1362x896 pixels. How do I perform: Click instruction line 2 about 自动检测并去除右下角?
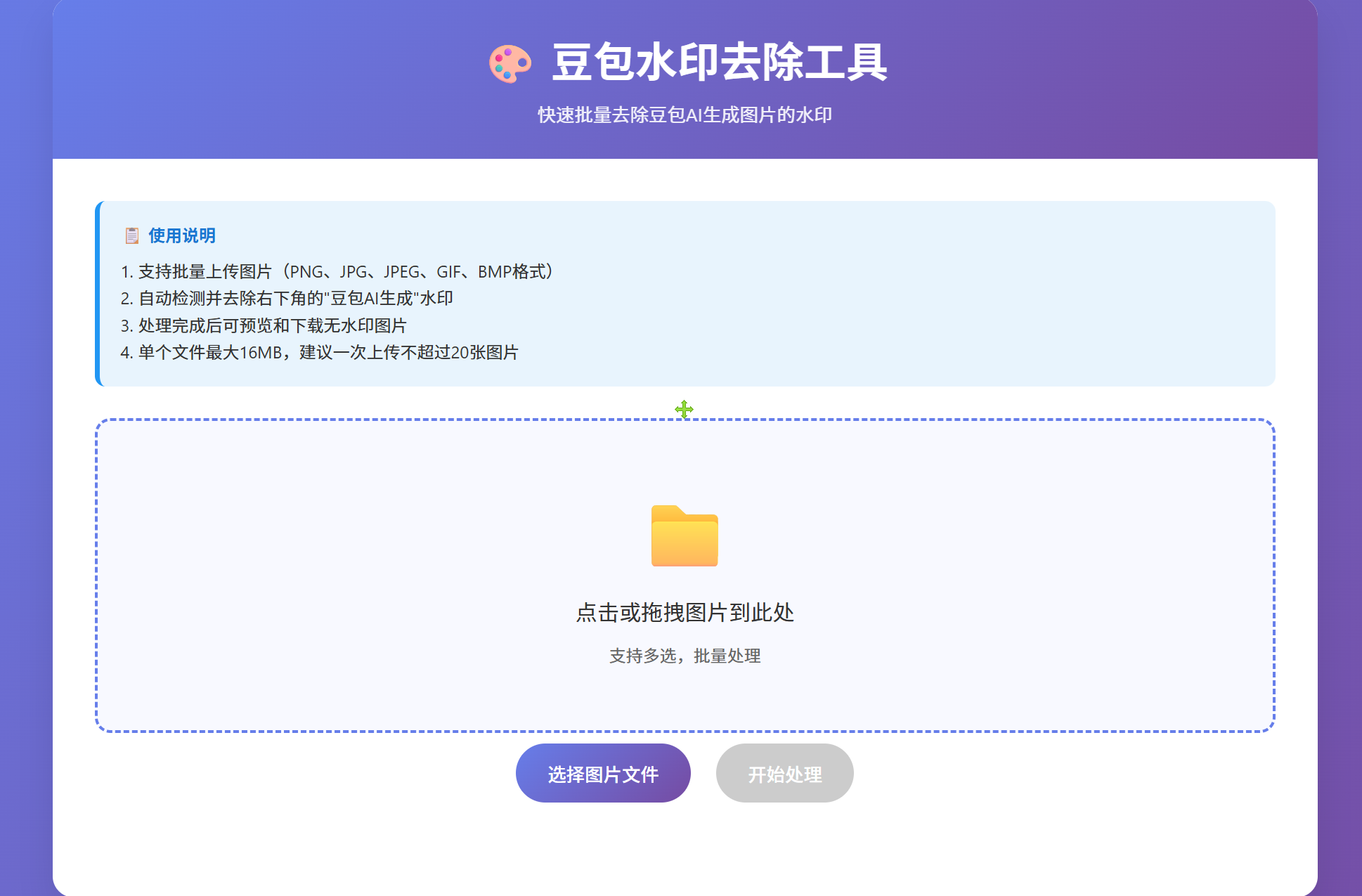click(287, 298)
